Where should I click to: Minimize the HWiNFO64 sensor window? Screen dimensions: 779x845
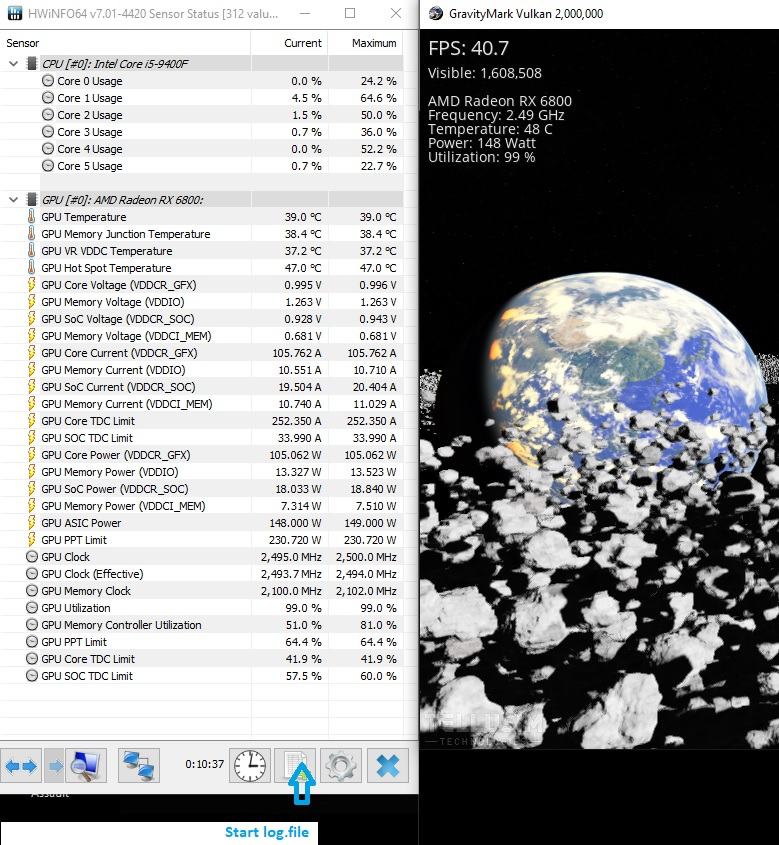point(305,13)
